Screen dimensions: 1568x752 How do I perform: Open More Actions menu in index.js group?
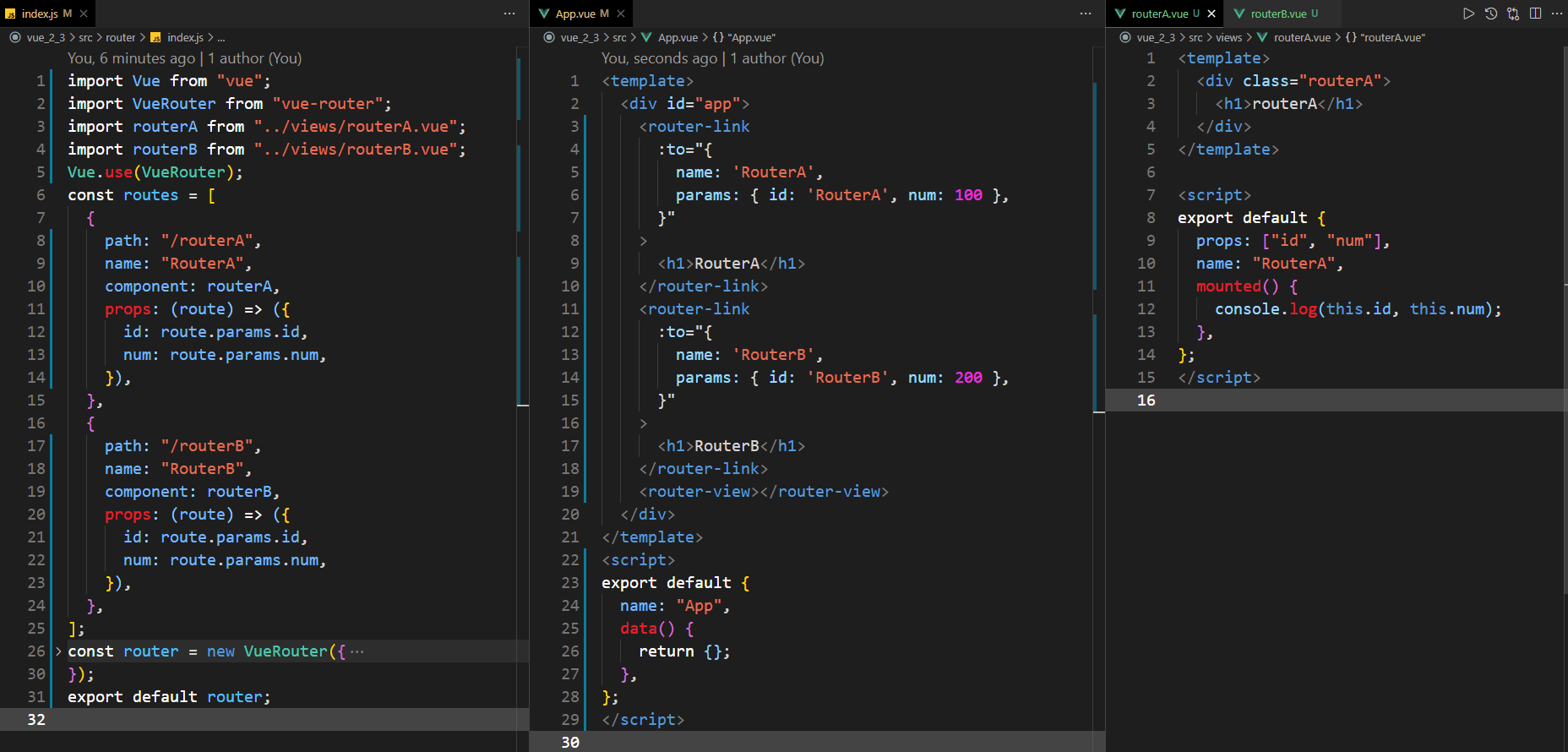509,14
